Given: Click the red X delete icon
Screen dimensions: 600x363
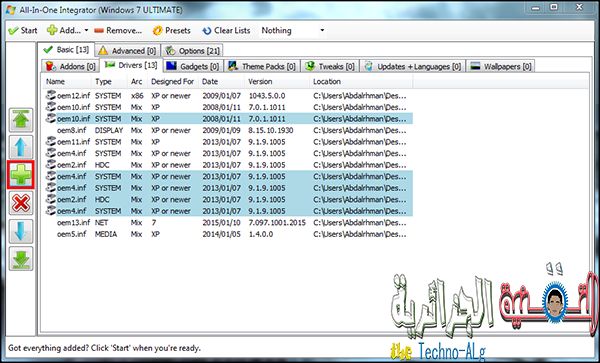Looking at the screenshot, I should [21, 203].
